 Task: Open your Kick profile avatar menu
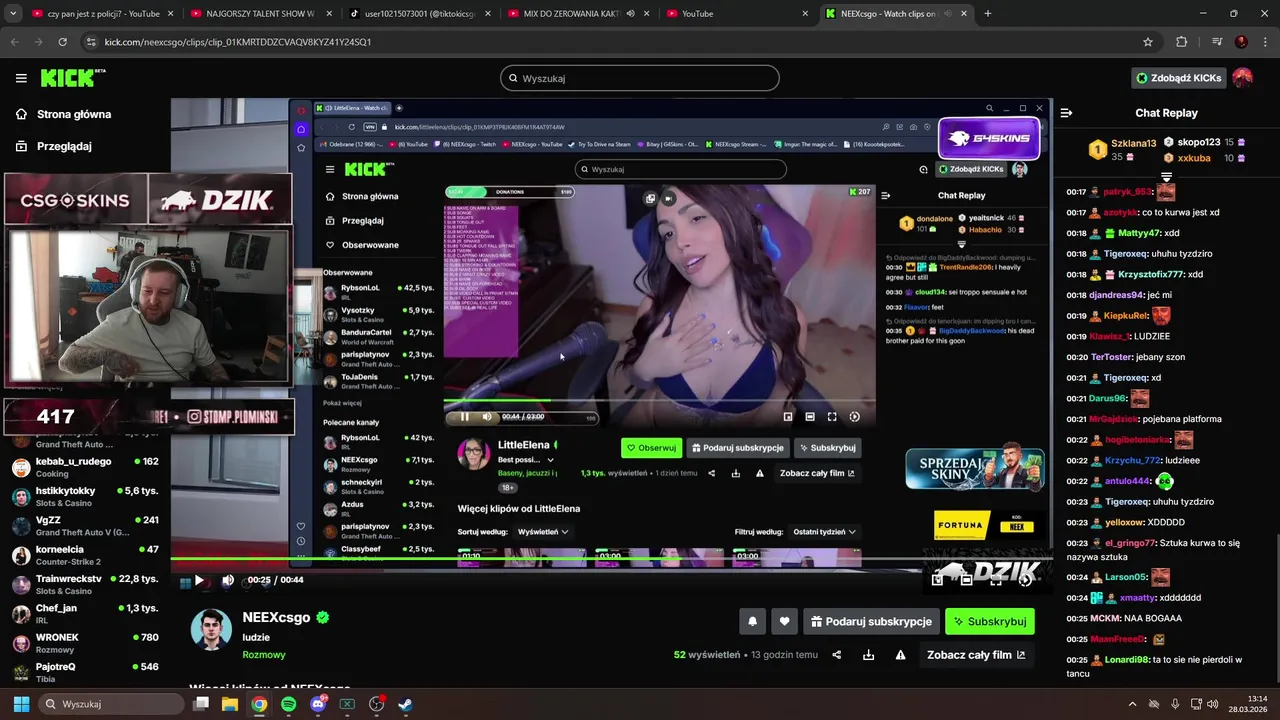(1243, 78)
